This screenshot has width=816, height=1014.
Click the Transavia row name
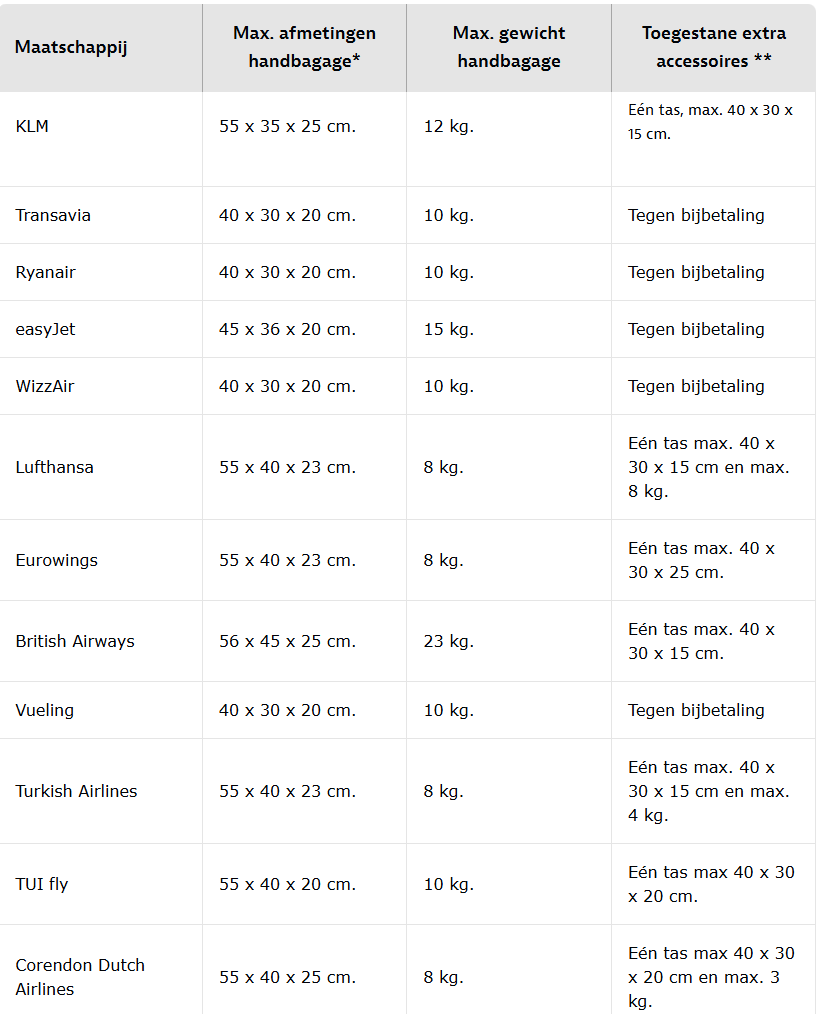click(53, 215)
